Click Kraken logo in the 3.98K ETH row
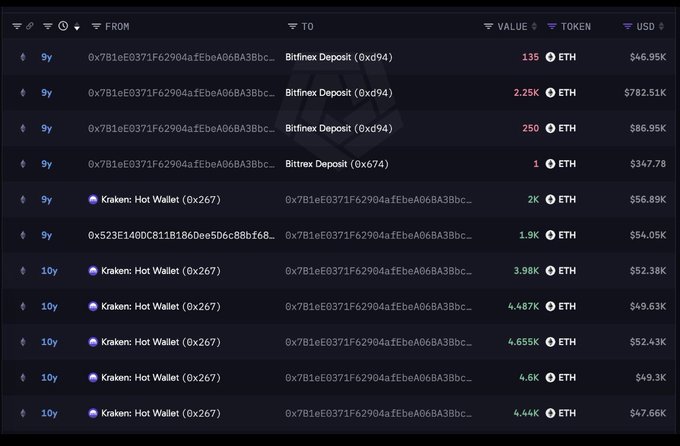Viewport: 680px width, 446px height. pyautogui.click(x=93, y=271)
